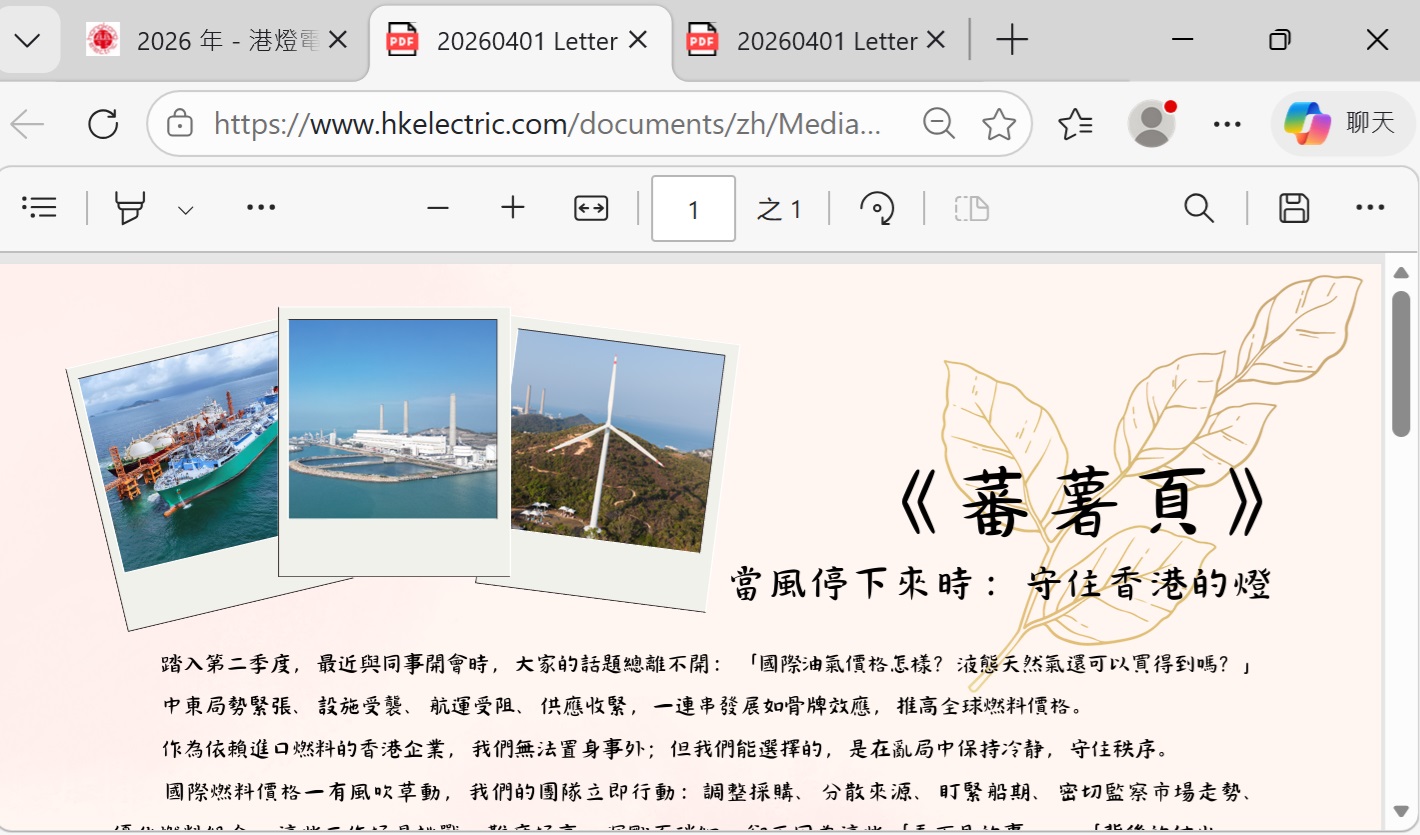
Task: Click the page number input field
Action: [693, 209]
